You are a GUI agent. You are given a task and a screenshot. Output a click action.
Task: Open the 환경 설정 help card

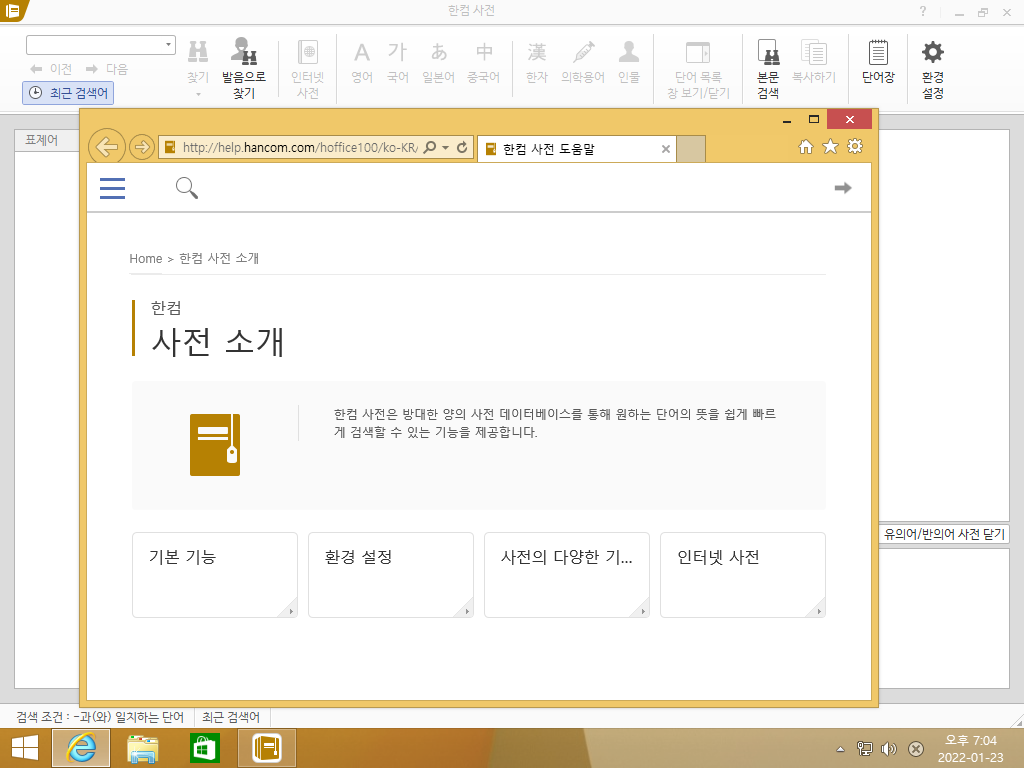click(391, 575)
